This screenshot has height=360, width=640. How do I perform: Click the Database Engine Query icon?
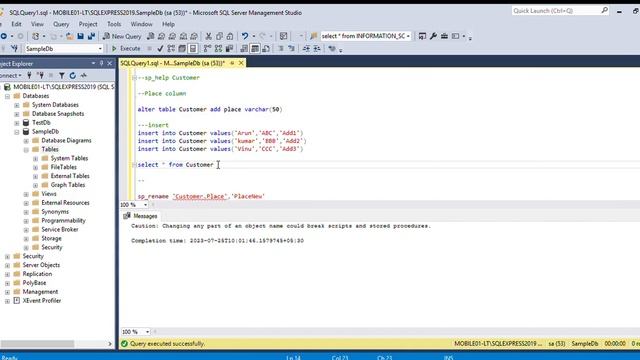[151, 36]
